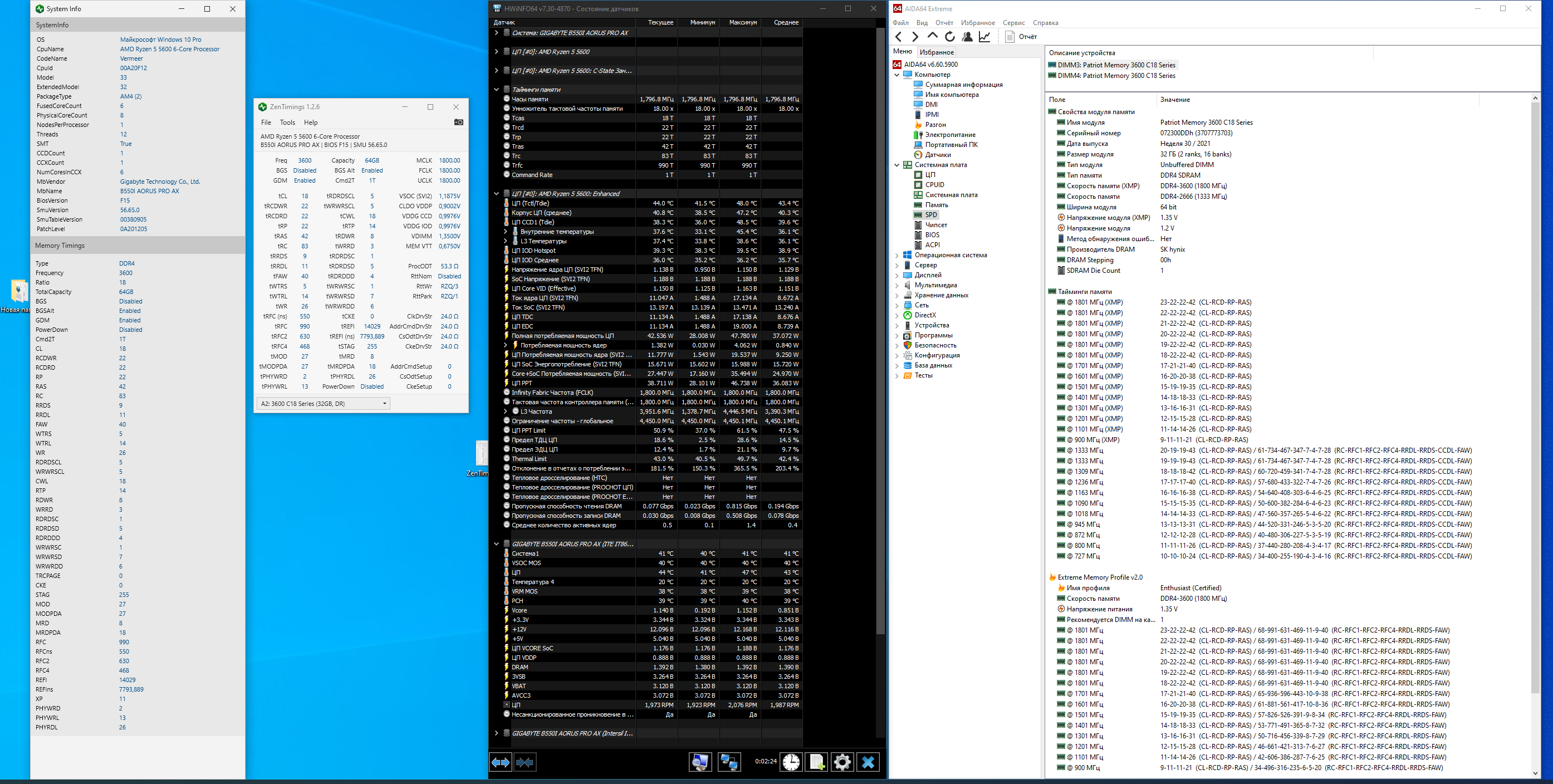Click the AIDA64 back navigation arrow
Screen dimensions: 1553x784
[x=898, y=37]
